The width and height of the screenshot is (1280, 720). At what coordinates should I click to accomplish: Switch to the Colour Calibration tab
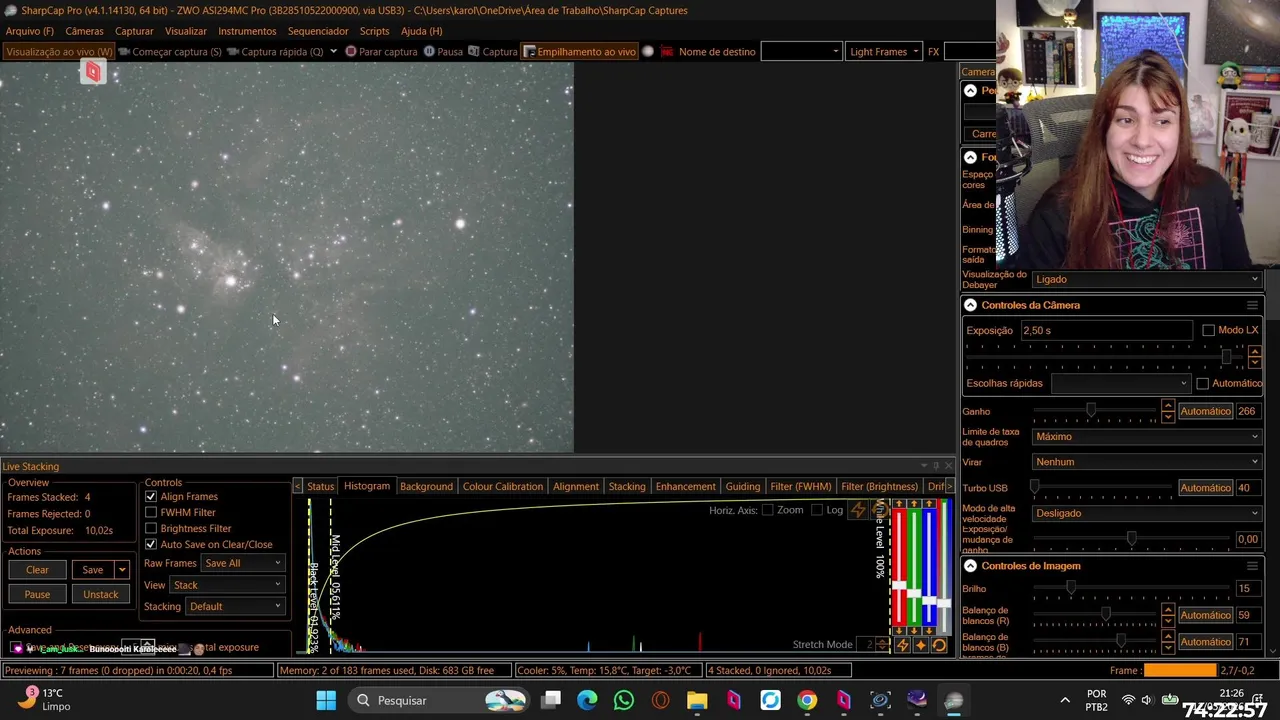503,486
